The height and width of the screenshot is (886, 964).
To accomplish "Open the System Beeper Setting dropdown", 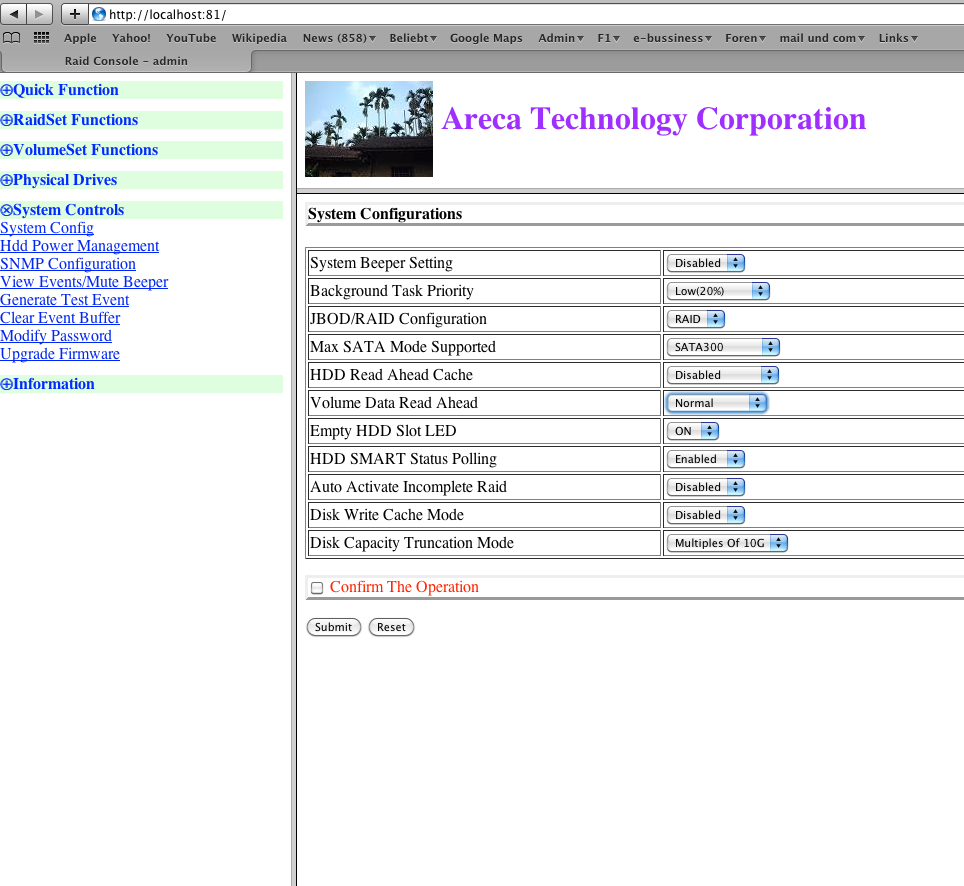I will [x=706, y=263].
